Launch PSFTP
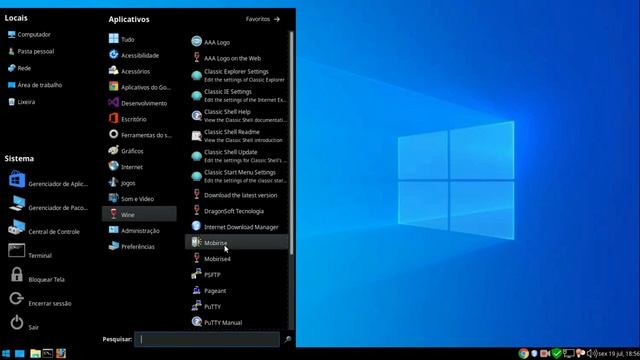Viewport: 640px width, 360px height. point(237,274)
